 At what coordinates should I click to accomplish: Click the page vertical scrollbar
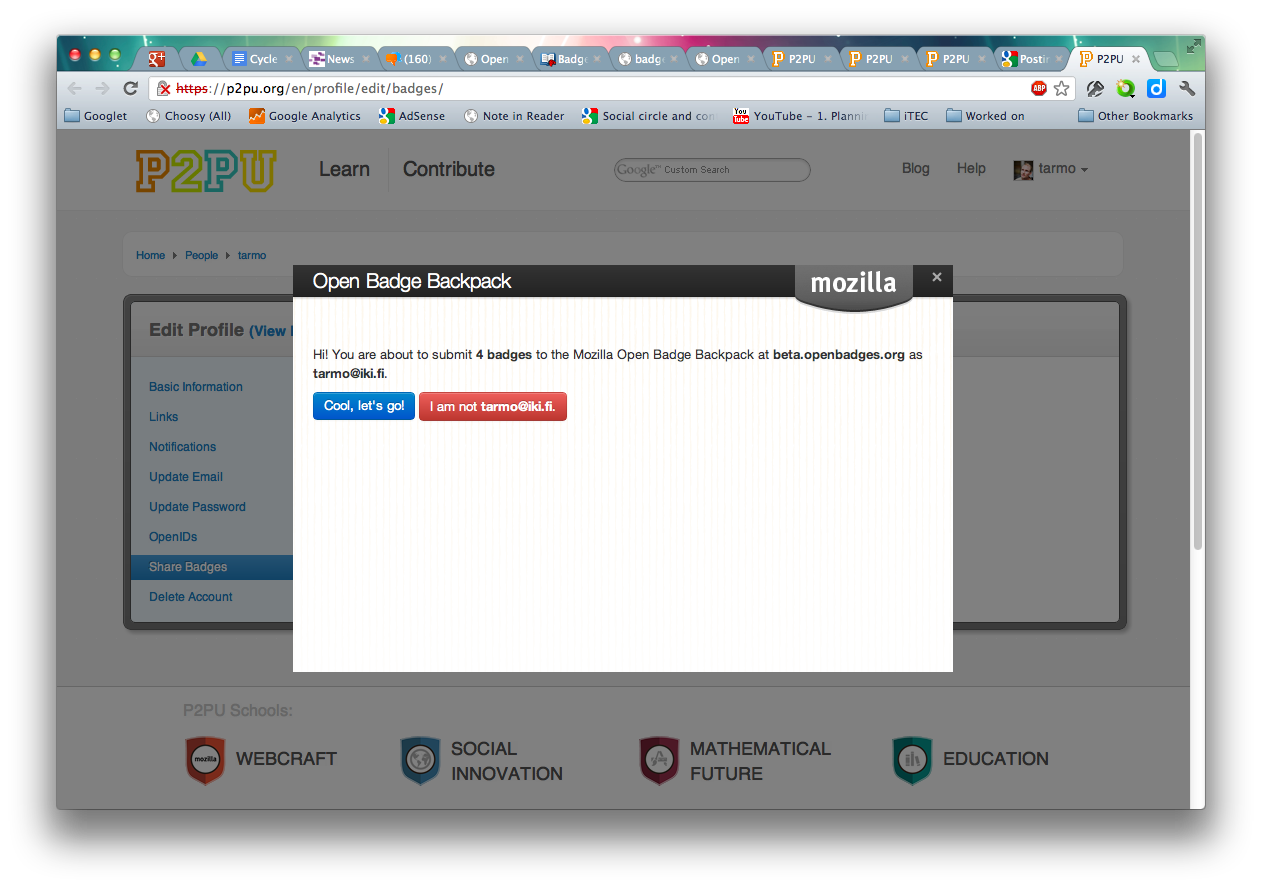click(x=1198, y=340)
